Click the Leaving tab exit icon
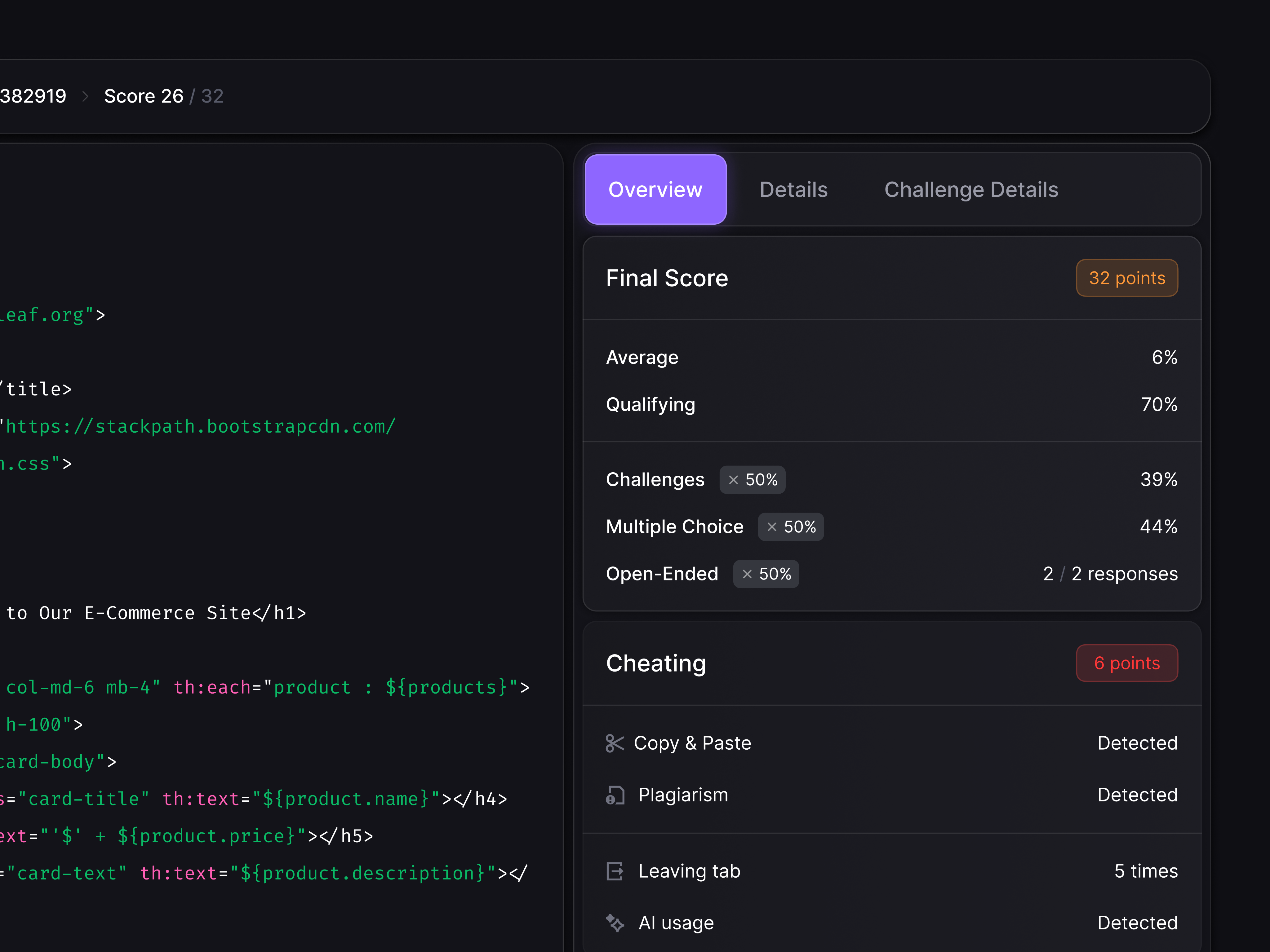The height and width of the screenshot is (952, 1270). 615,871
